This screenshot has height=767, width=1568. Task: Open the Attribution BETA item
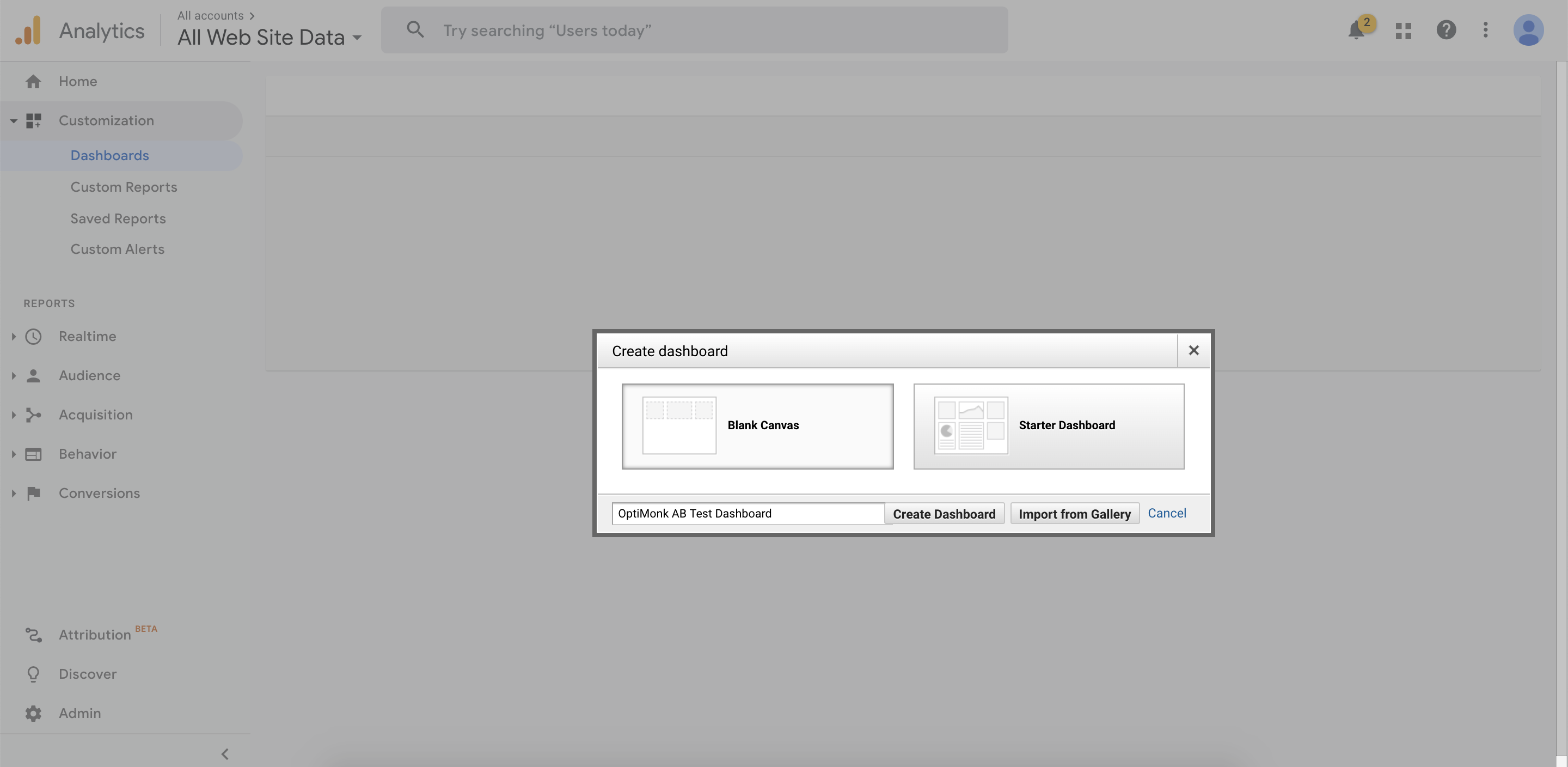[108, 634]
